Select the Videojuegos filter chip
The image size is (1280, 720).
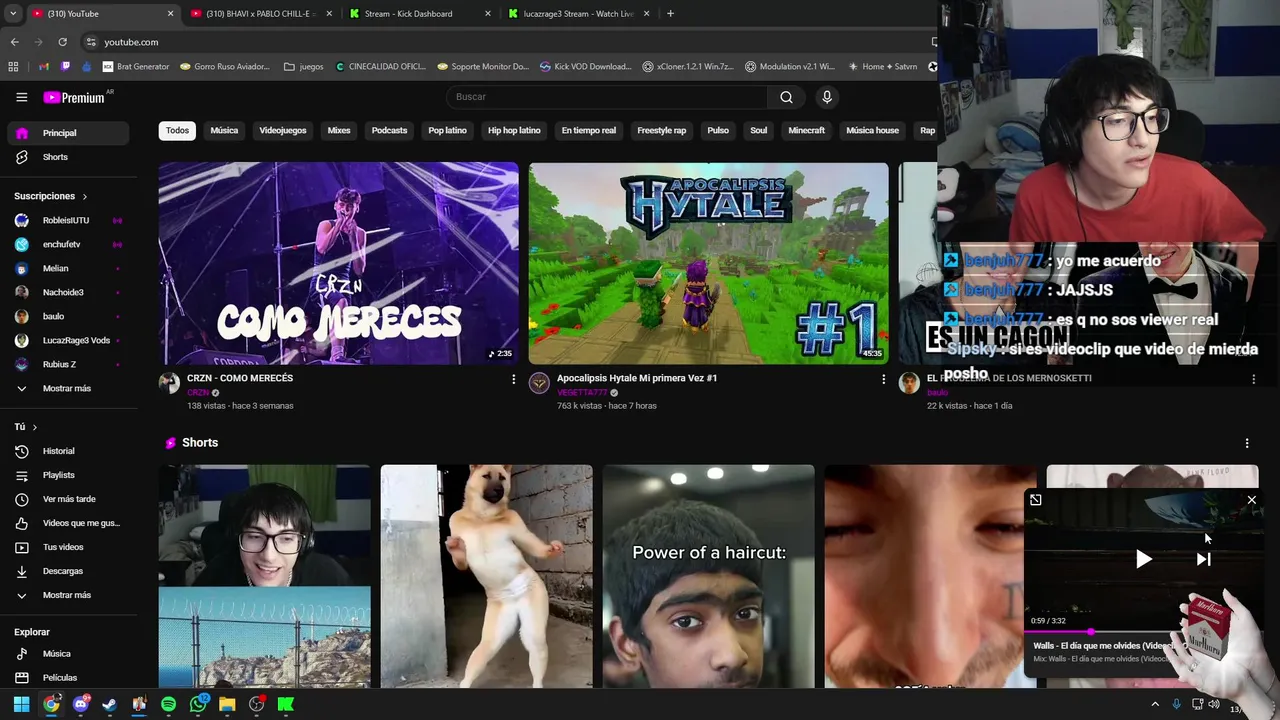coord(283,131)
